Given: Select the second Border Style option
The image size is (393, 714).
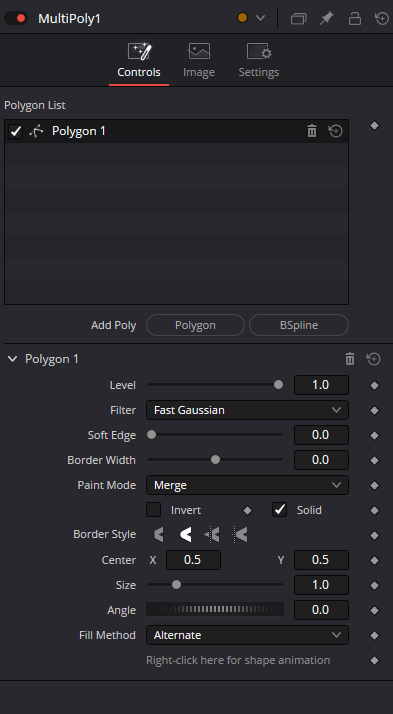Looking at the screenshot, I should pyautogui.click(x=185, y=535).
